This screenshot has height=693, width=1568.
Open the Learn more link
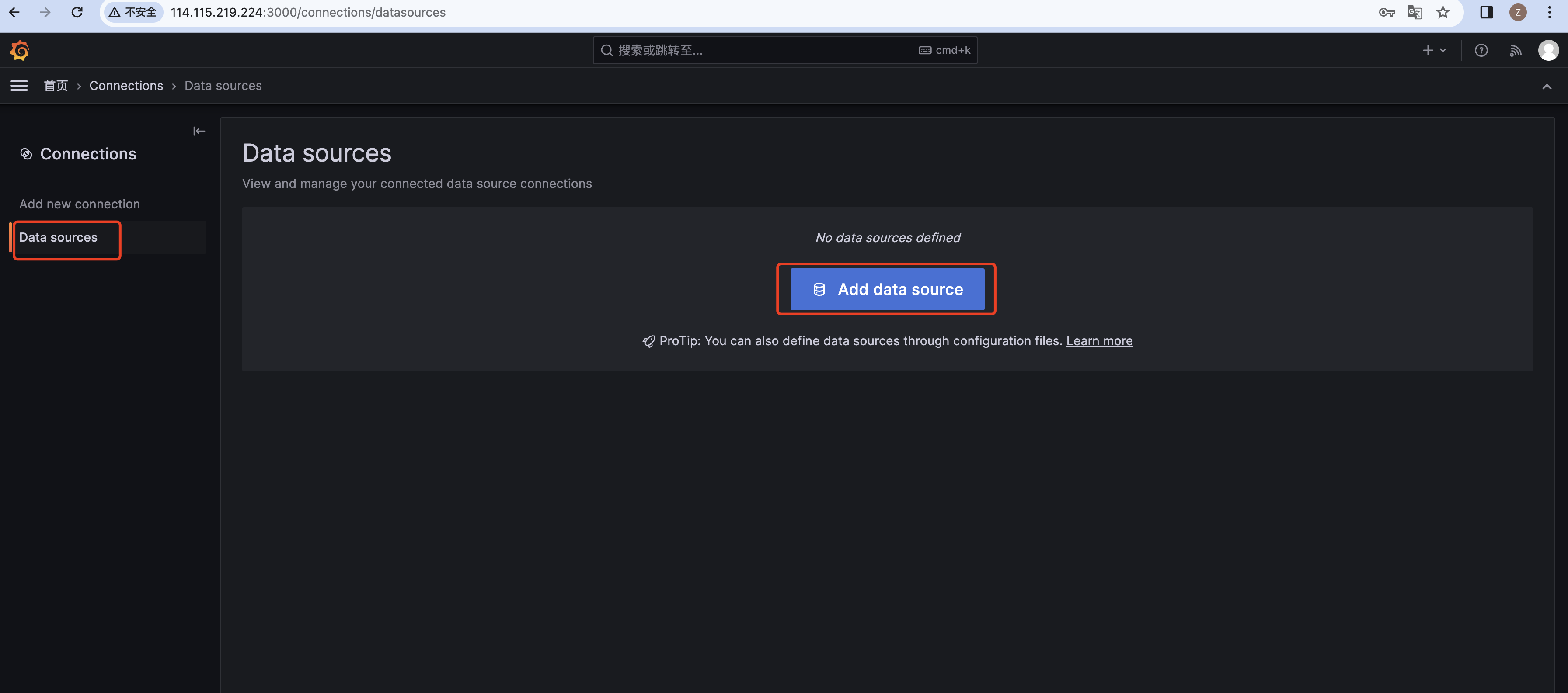click(x=1099, y=341)
